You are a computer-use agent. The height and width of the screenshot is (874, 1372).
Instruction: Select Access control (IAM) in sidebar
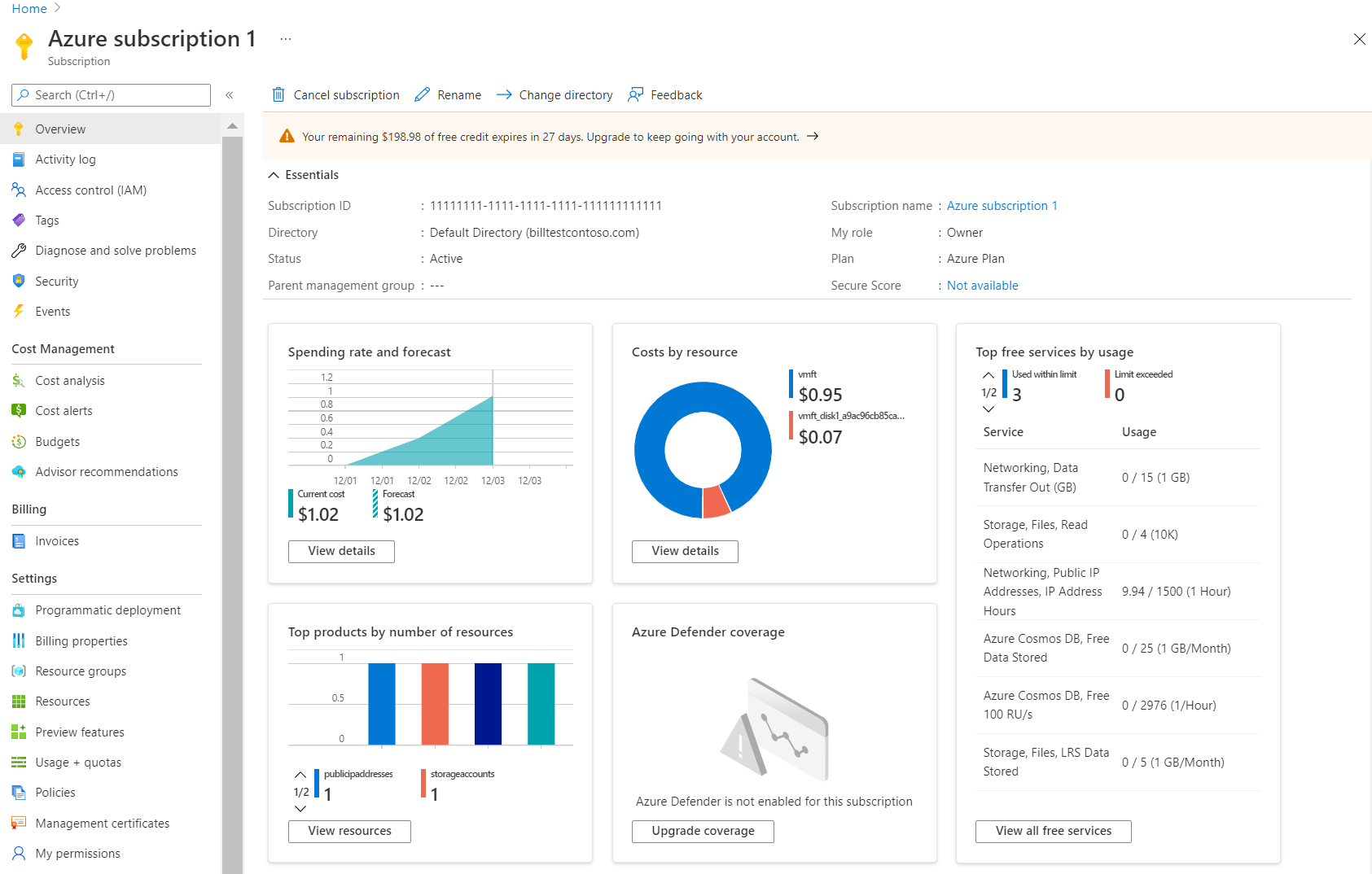click(x=90, y=190)
